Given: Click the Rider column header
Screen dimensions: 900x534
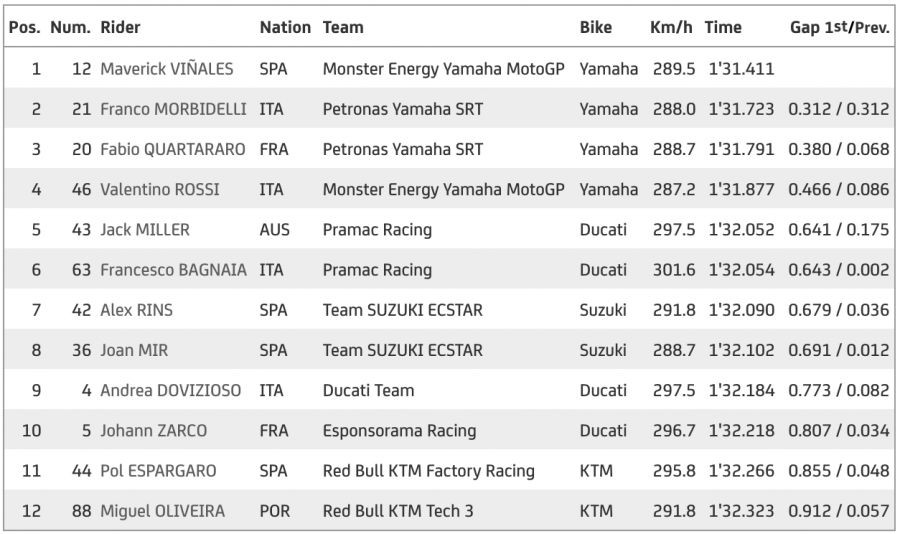Looking at the screenshot, I should pos(121,28).
